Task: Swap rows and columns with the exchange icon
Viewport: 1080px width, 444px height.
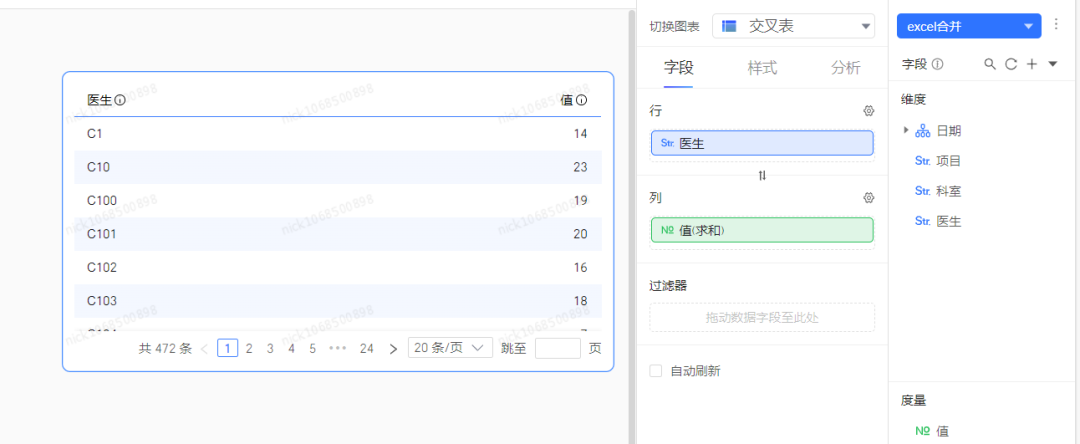Action: click(762, 176)
